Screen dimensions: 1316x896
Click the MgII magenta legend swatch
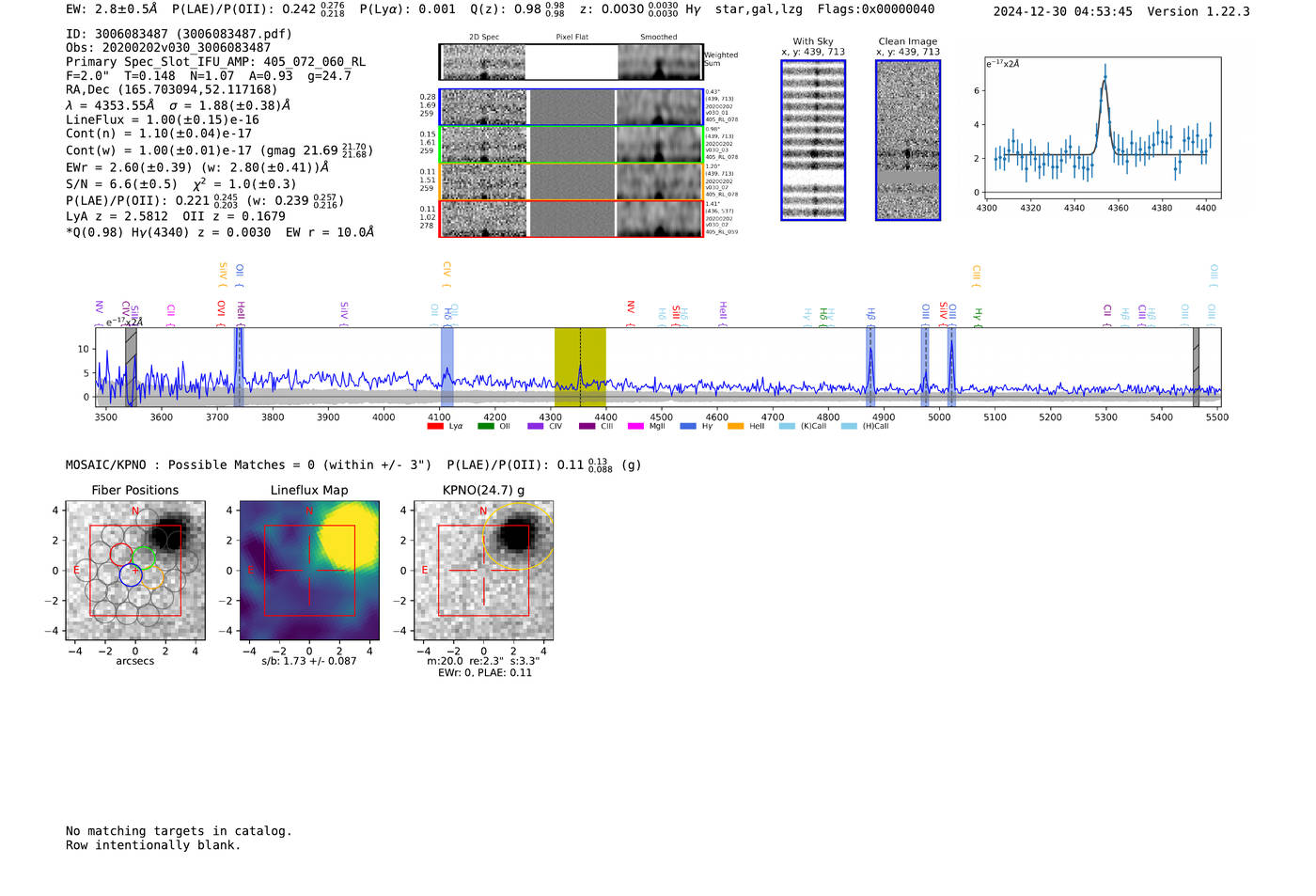click(x=636, y=427)
